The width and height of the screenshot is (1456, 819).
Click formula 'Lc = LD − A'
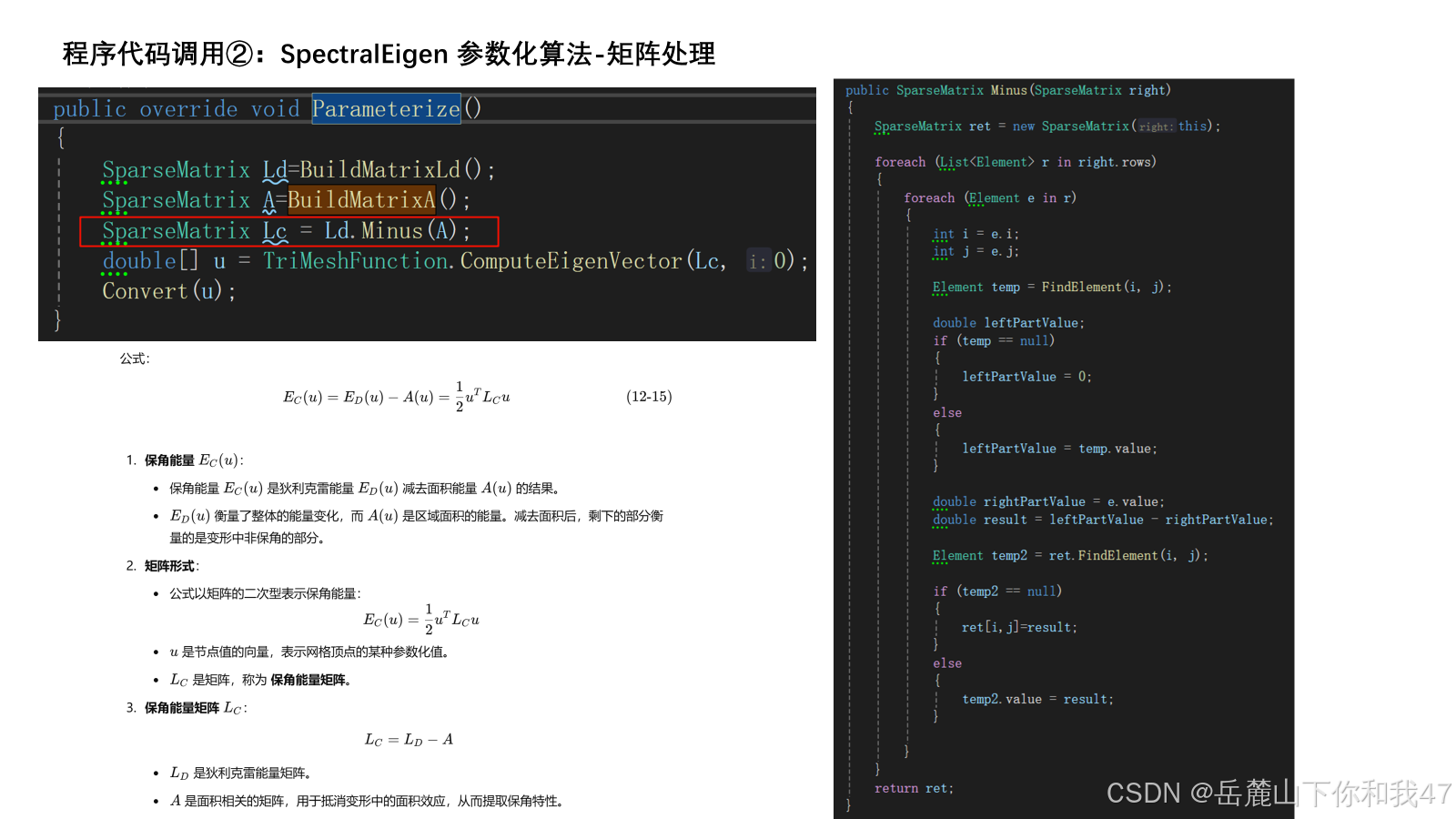(409, 740)
